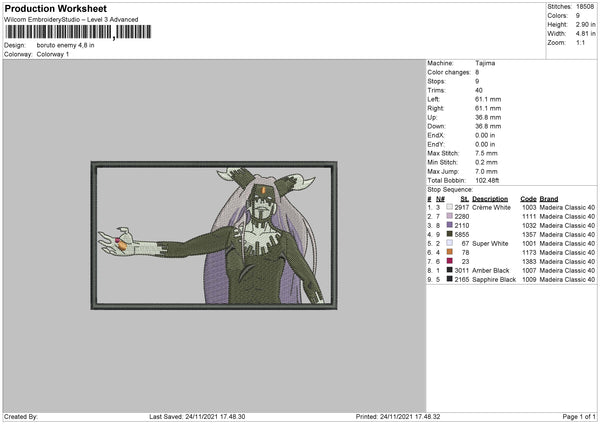Select the Sapphire Black color swatch
Viewport: 600px width, 424px height.
click(449, 279)
